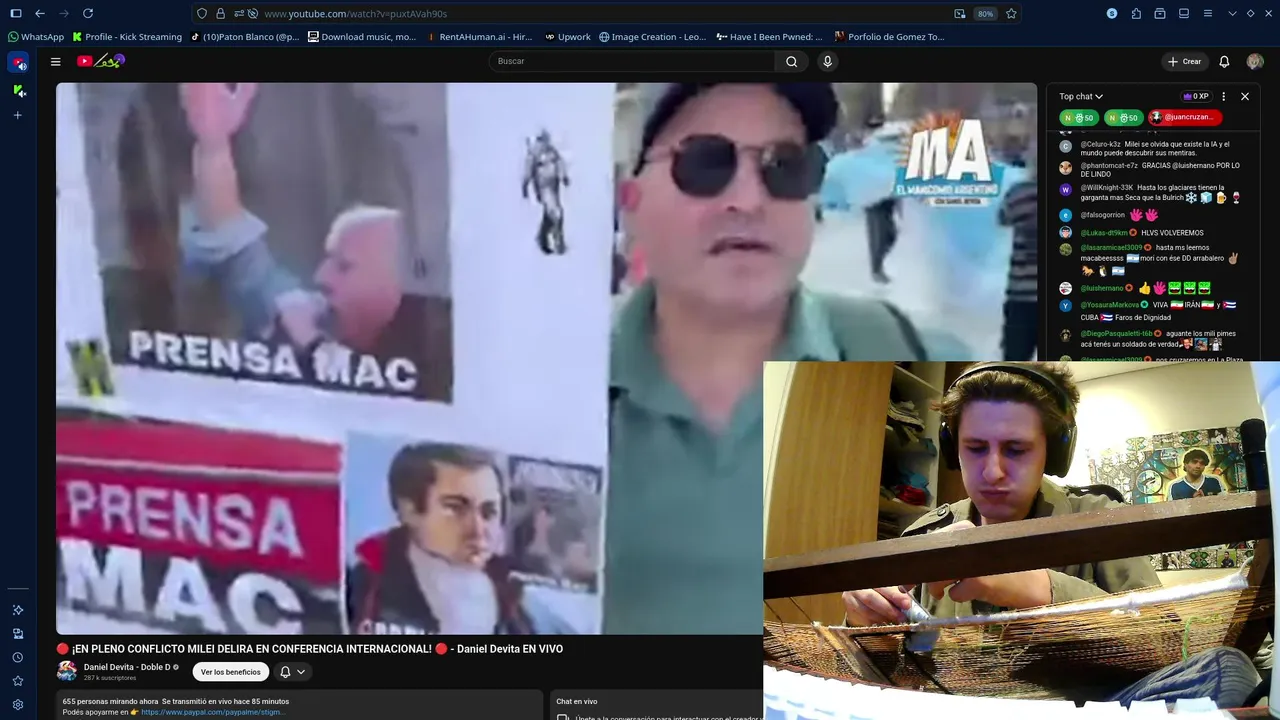Open YouTube notifications bell
Viewport: 1280px width, 720px height.
1224,61
